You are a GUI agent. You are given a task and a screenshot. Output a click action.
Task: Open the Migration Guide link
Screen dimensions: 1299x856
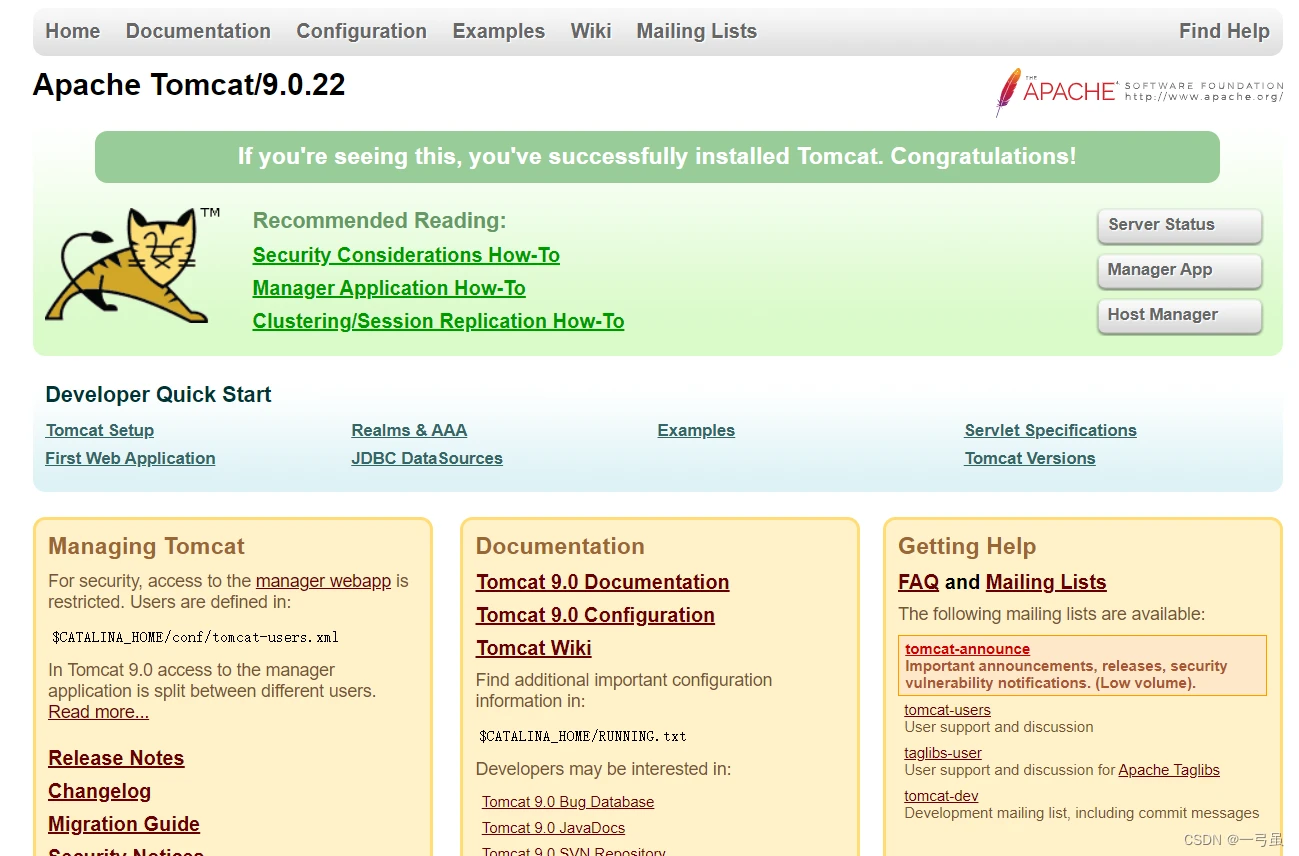click(x=124, y=824)
